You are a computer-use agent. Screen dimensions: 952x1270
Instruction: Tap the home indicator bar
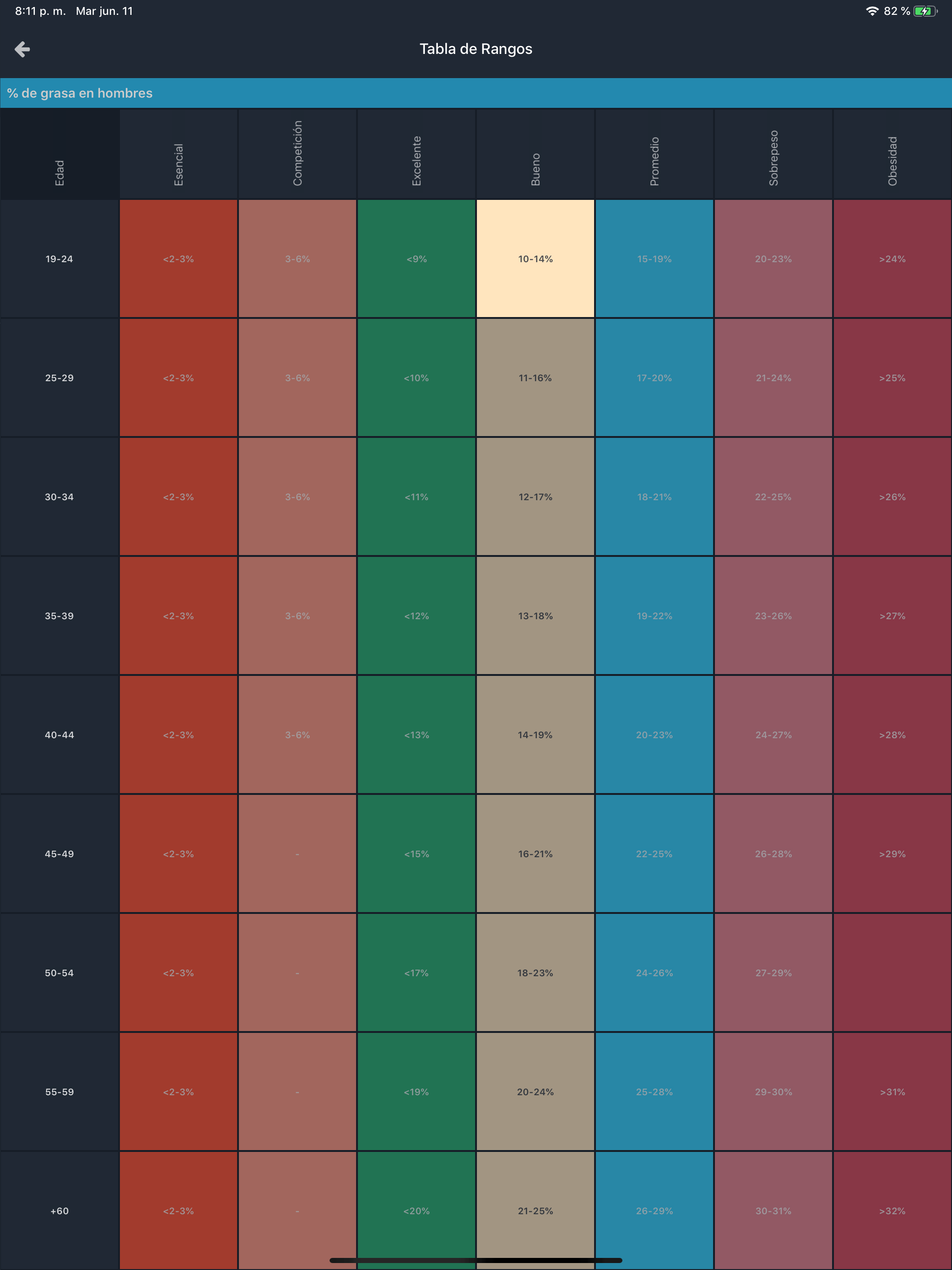point(476,1260)
